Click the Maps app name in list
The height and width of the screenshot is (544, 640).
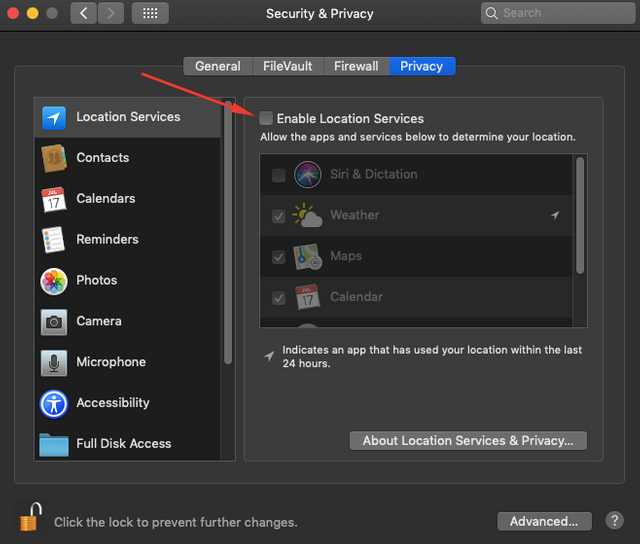pos(346,256)
